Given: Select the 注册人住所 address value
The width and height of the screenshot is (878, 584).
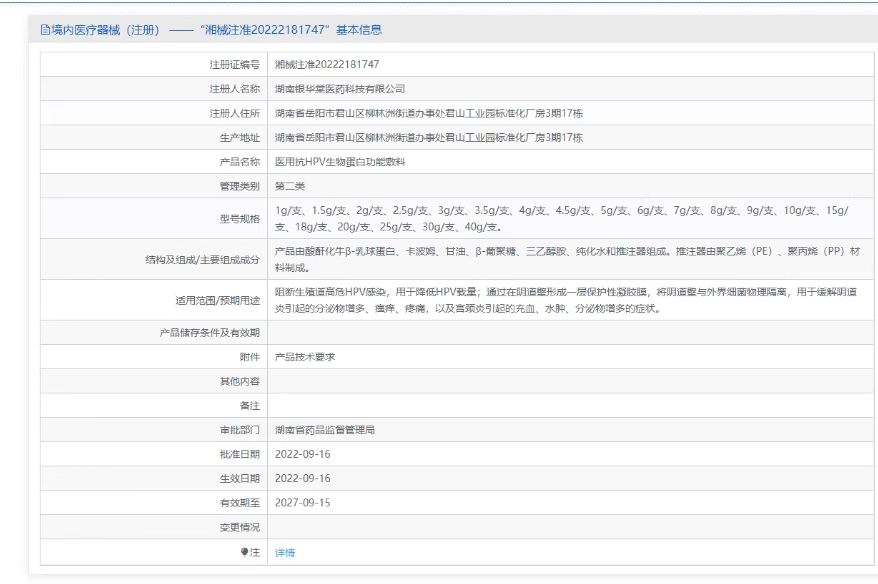Looking at the screenshot, I should click(429, 113).
